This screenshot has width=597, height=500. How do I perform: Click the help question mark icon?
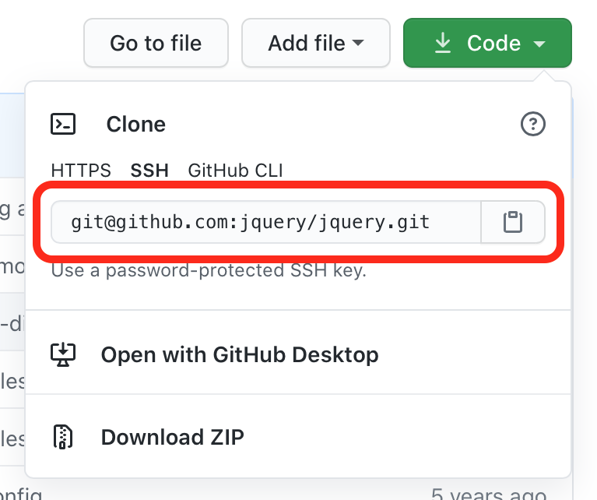pyautogui.click(x=533, y=124)
